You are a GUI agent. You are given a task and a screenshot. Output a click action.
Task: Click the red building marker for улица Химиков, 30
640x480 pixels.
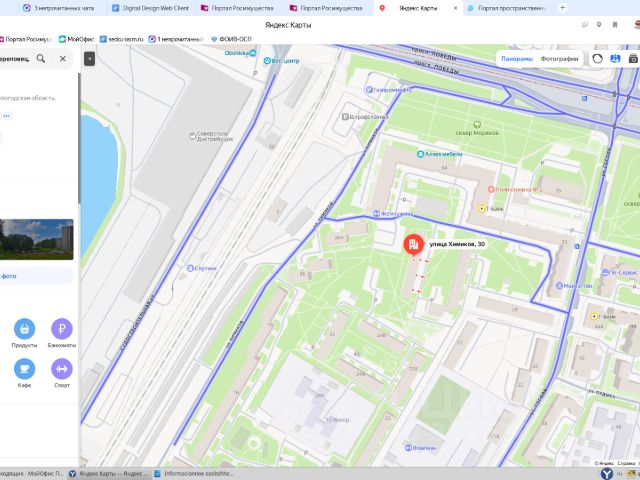tap(413, 244)
